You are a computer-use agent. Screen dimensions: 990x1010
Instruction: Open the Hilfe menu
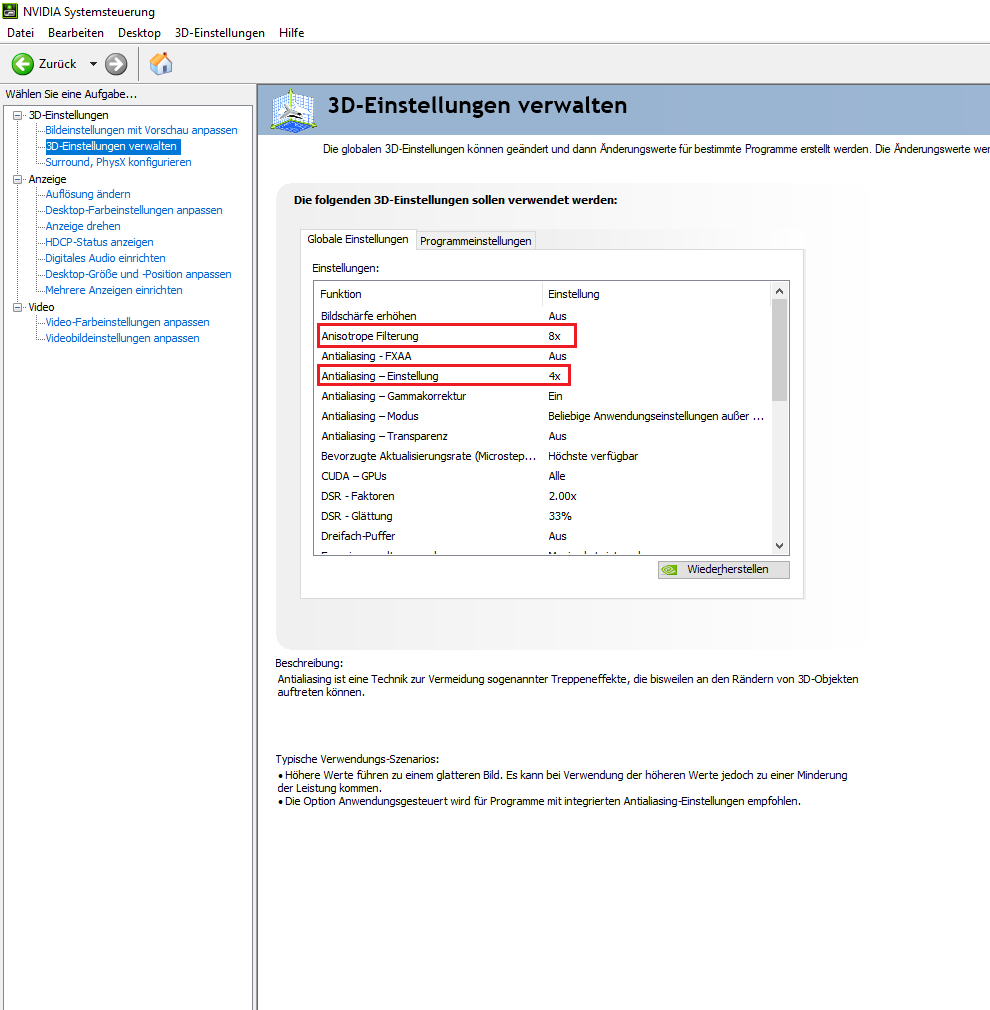(x=291, y=33)
